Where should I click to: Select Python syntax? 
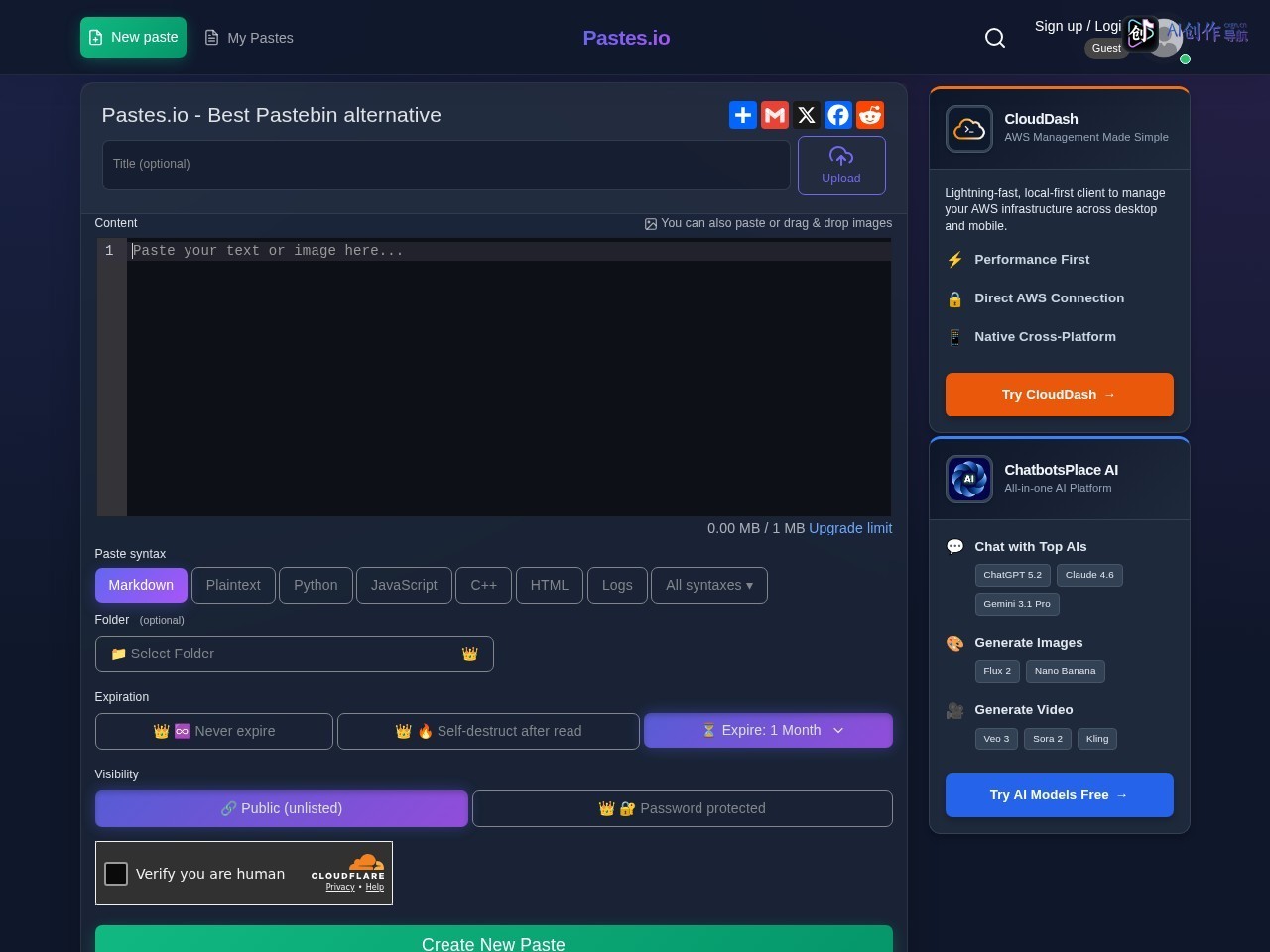point(316,585)
